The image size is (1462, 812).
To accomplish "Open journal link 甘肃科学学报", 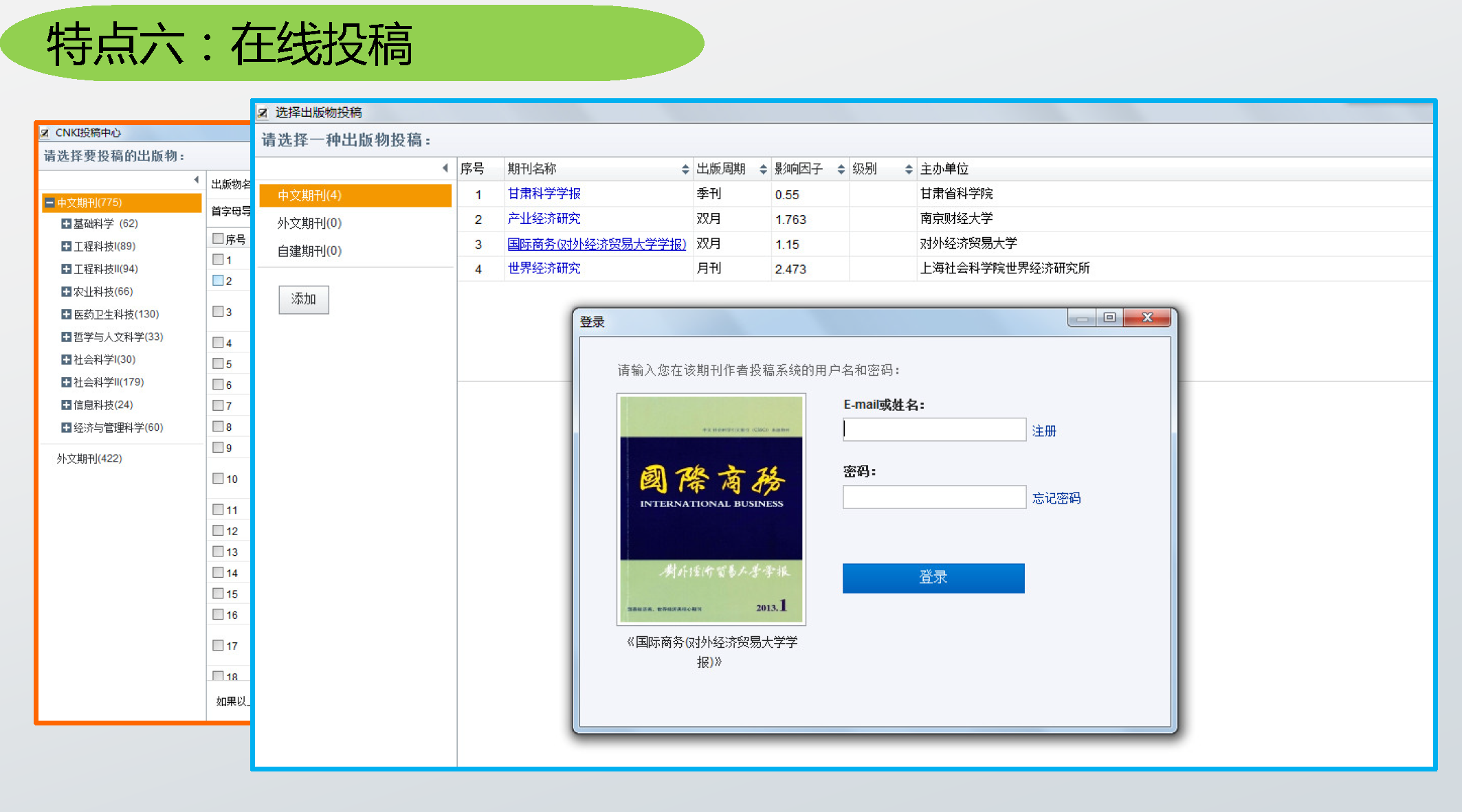I will pos(544,194).
